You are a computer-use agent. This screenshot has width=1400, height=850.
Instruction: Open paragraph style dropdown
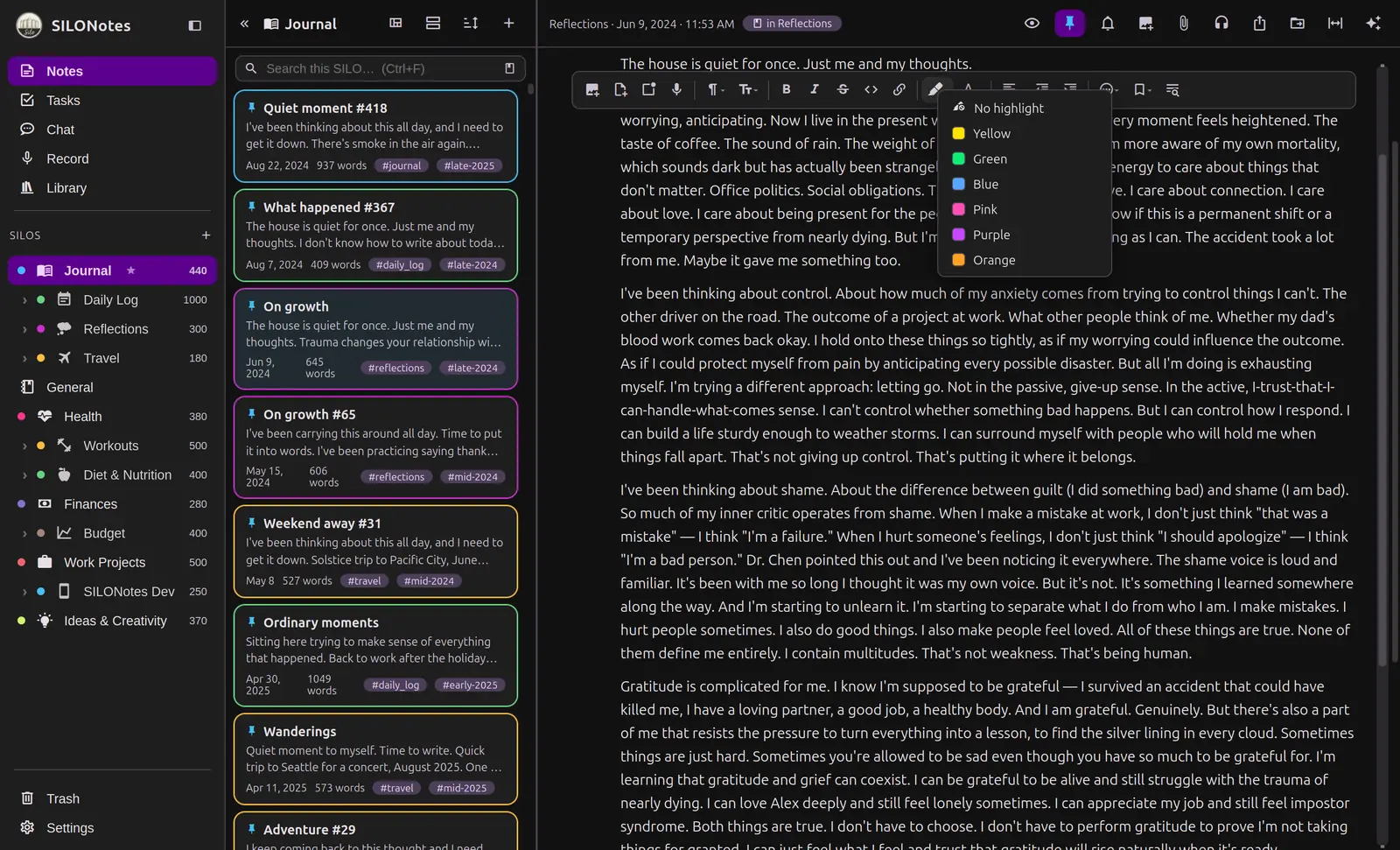(x=716, y=89)
